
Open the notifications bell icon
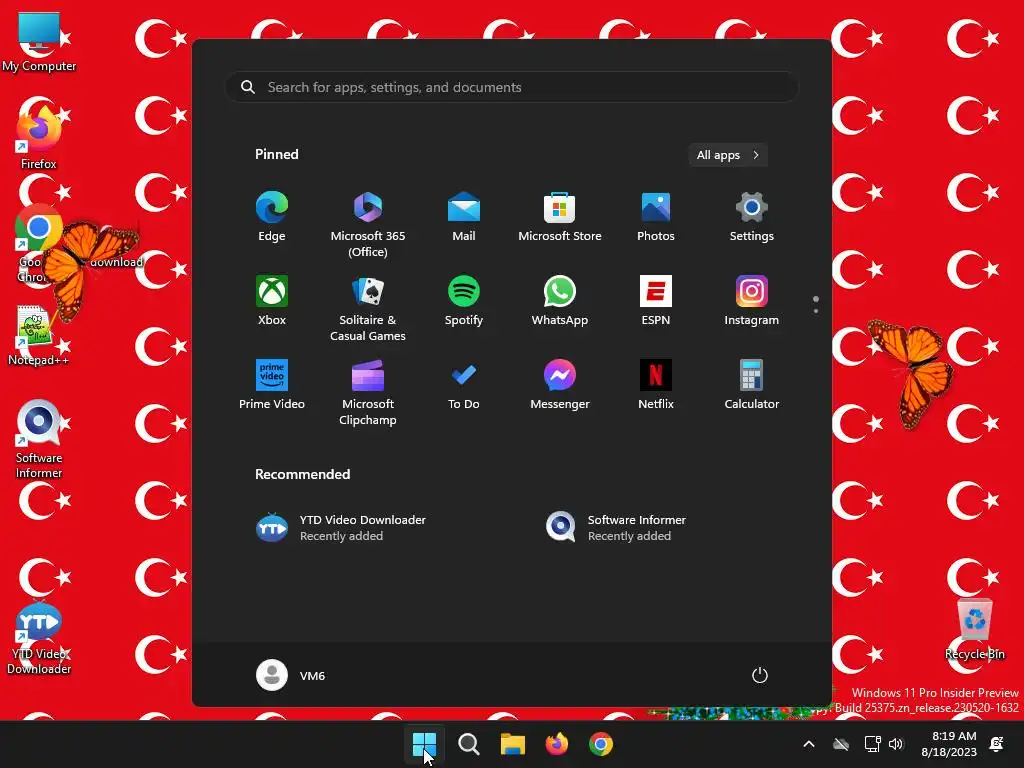pos(997,744)
